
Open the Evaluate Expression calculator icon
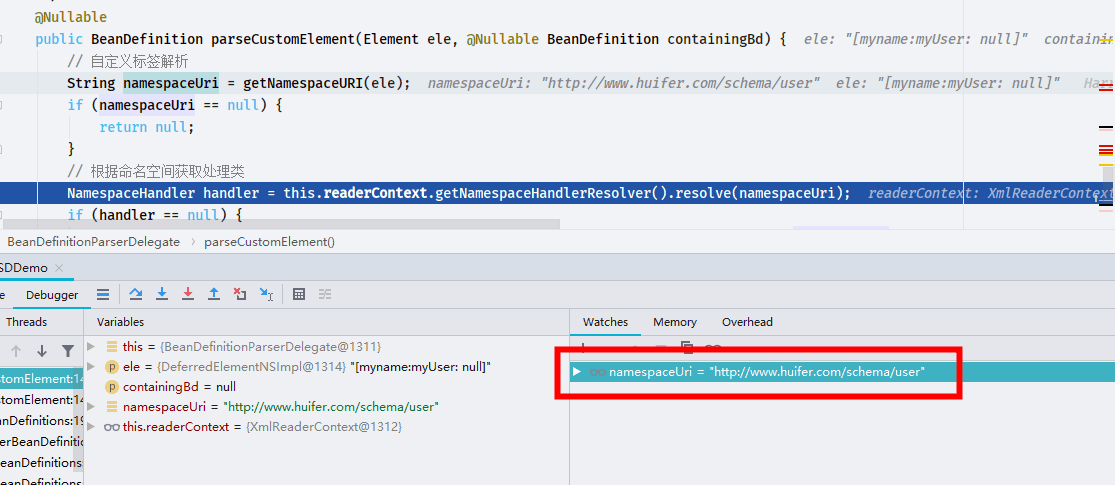point(299,294)
